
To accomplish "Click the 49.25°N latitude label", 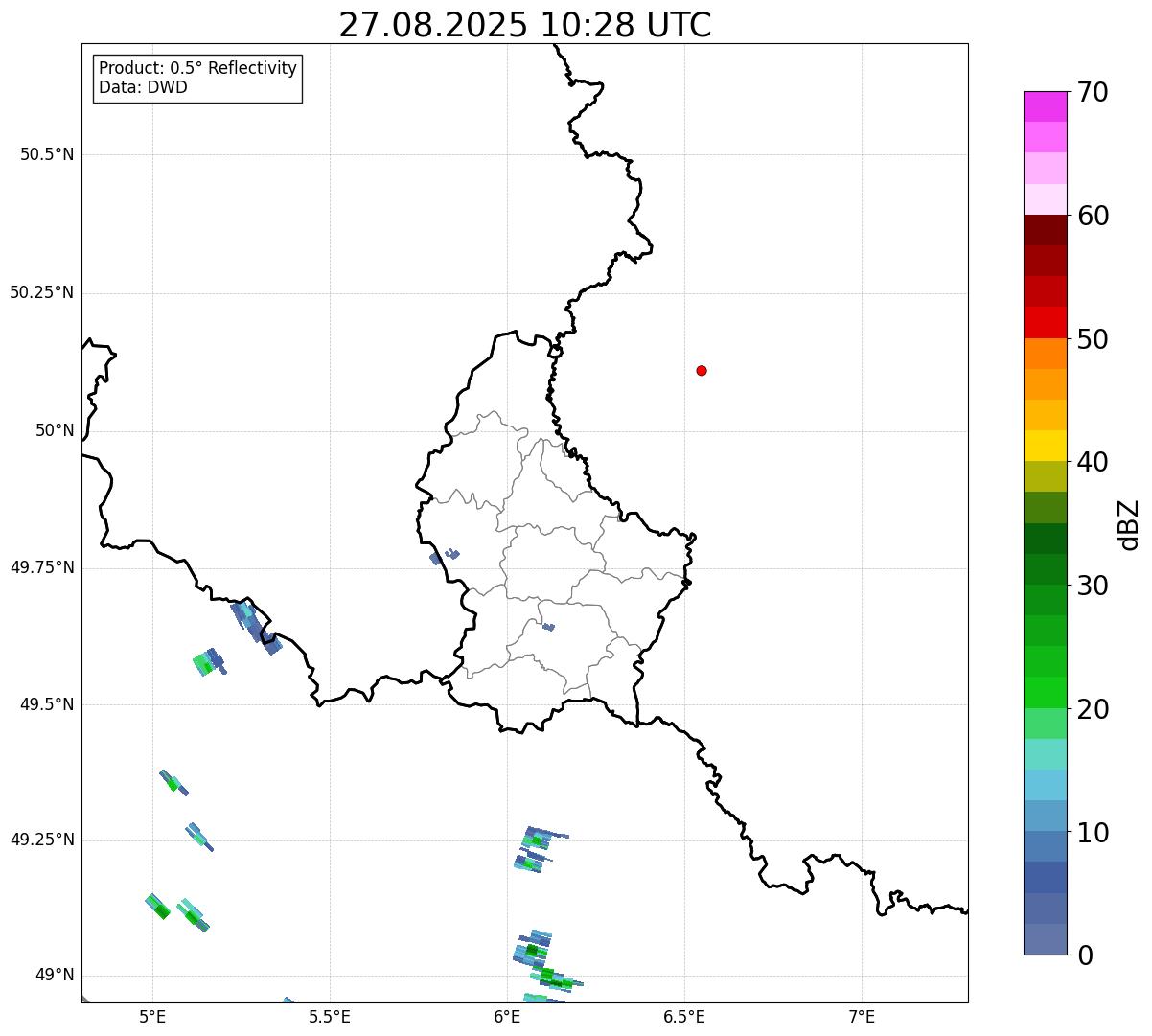I will [41, 840].
